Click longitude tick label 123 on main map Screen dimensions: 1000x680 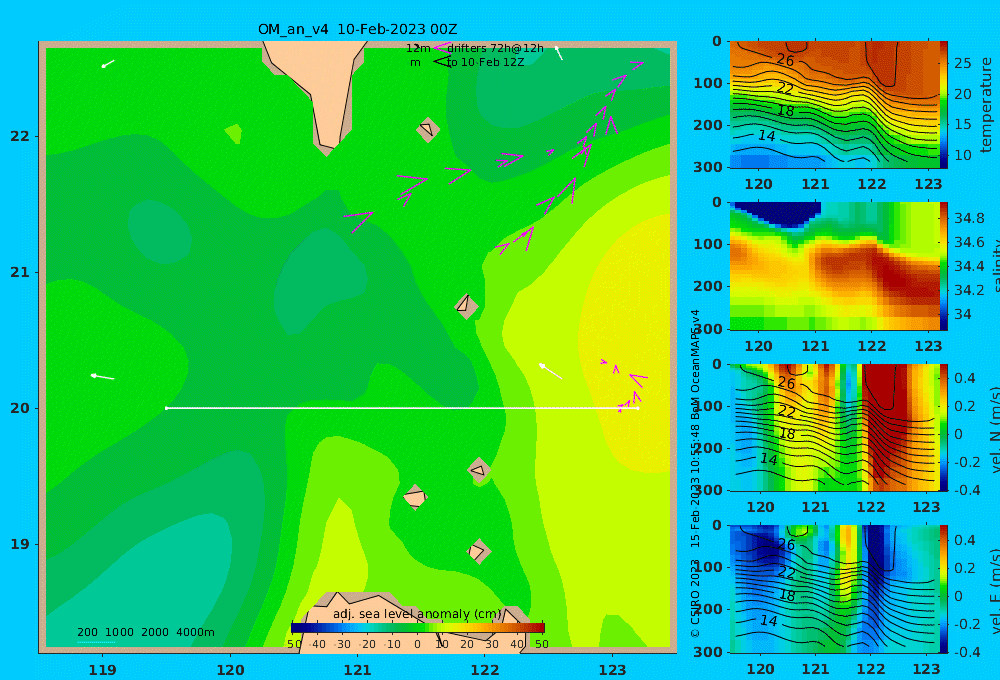click(x=613, y=670)
